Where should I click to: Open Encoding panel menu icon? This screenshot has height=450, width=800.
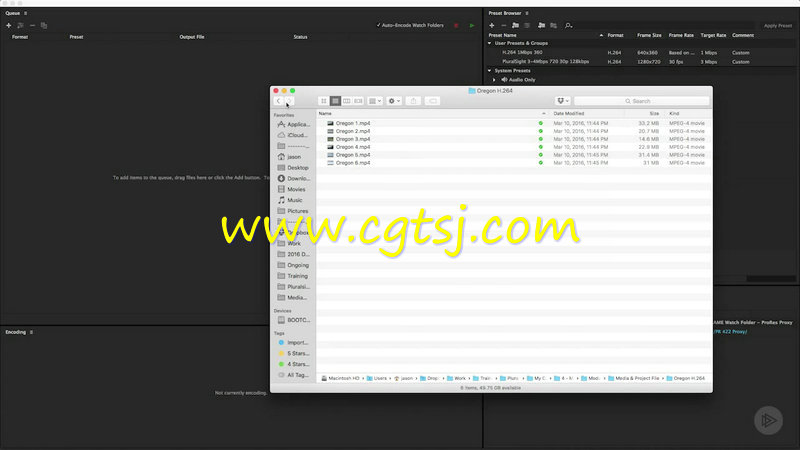click(x=31, y=332)
